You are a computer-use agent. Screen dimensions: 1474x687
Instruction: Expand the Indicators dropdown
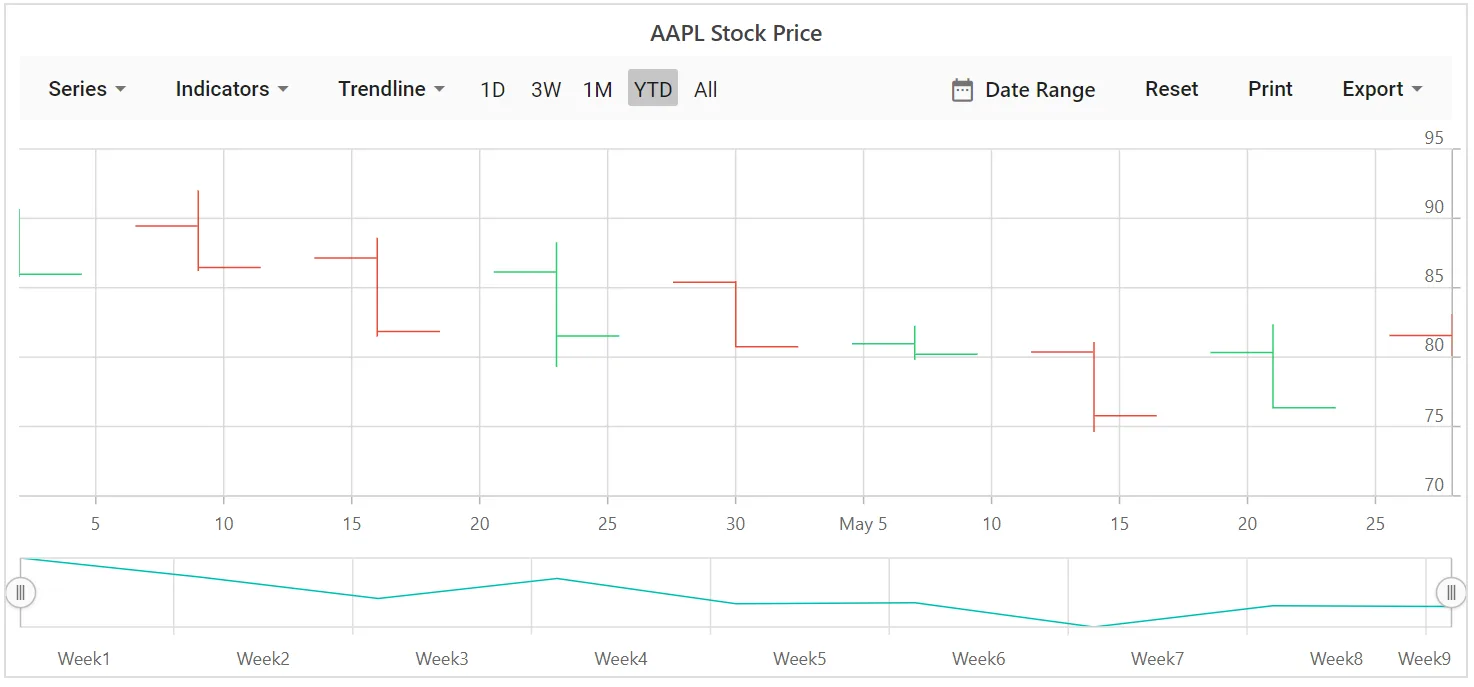point(232,89)
